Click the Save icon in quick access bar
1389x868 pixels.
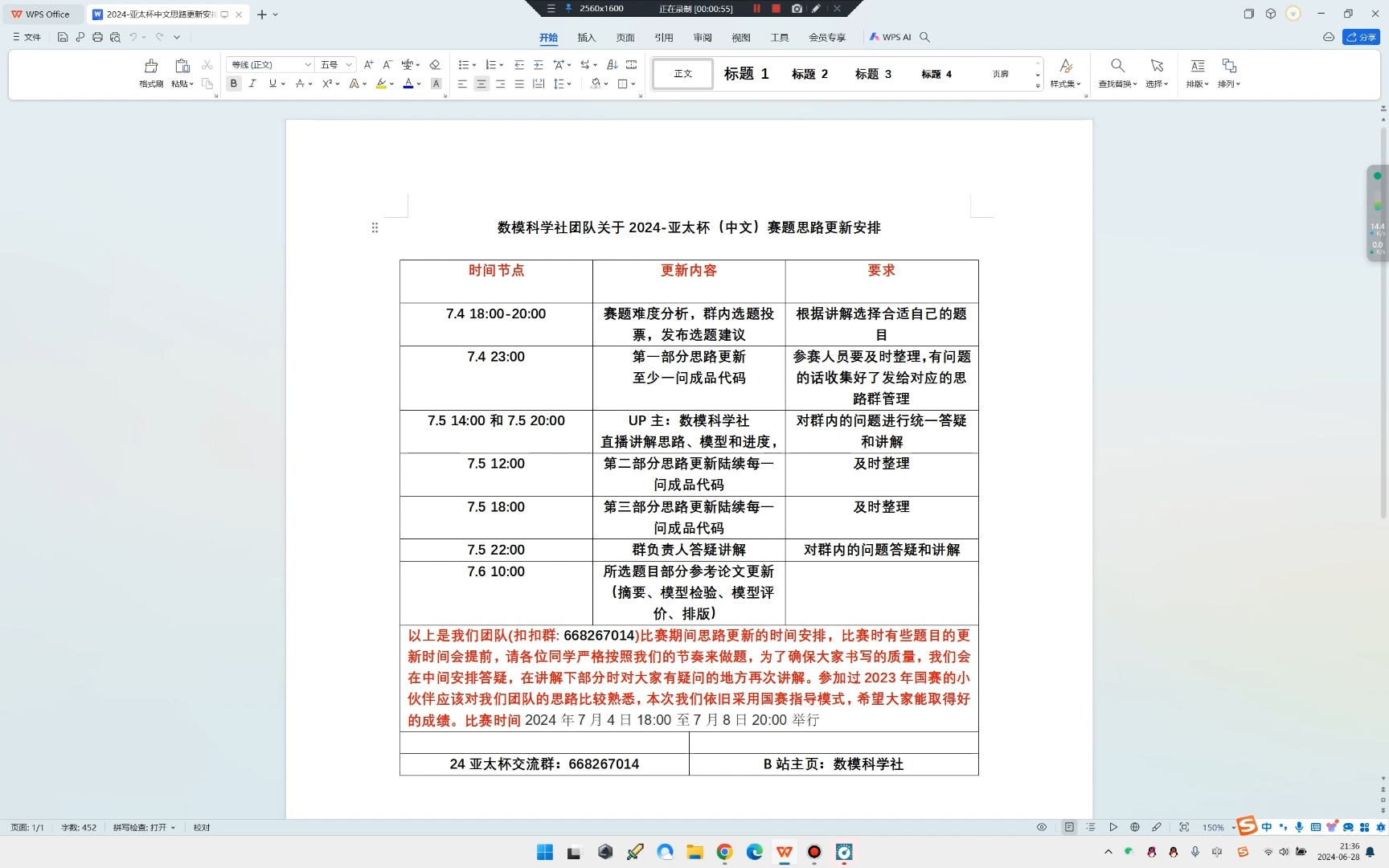(x=63, y=37)
